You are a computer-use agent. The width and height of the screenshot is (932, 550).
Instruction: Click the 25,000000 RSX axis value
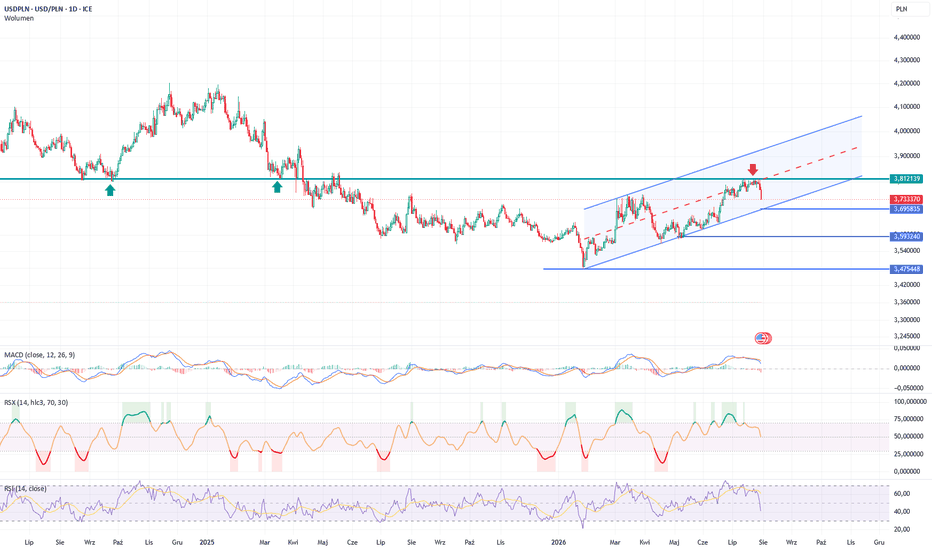tap(908, 454)
